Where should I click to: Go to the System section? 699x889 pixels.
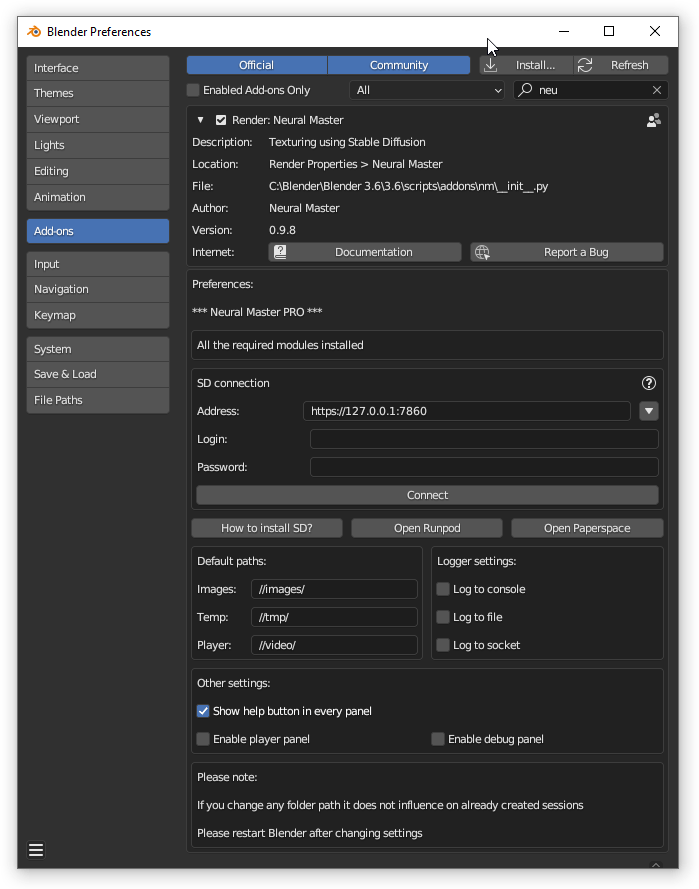click(98, 349)
